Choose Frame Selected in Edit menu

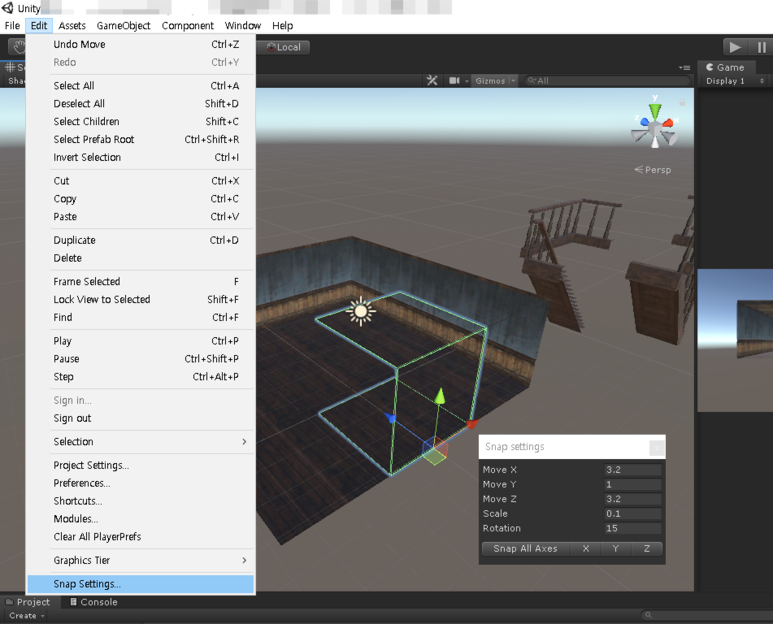(x=141, y=281)
